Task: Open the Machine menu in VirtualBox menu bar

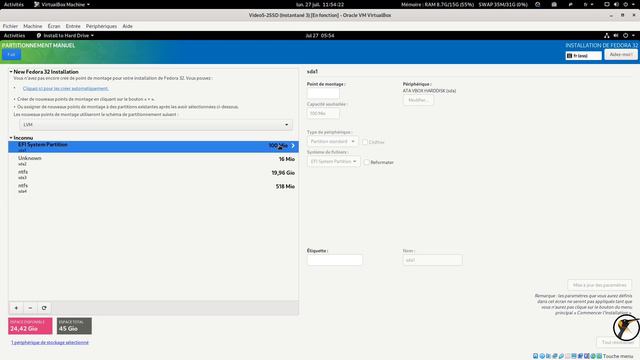Action: pyautogui.click(x=33, y=26)
